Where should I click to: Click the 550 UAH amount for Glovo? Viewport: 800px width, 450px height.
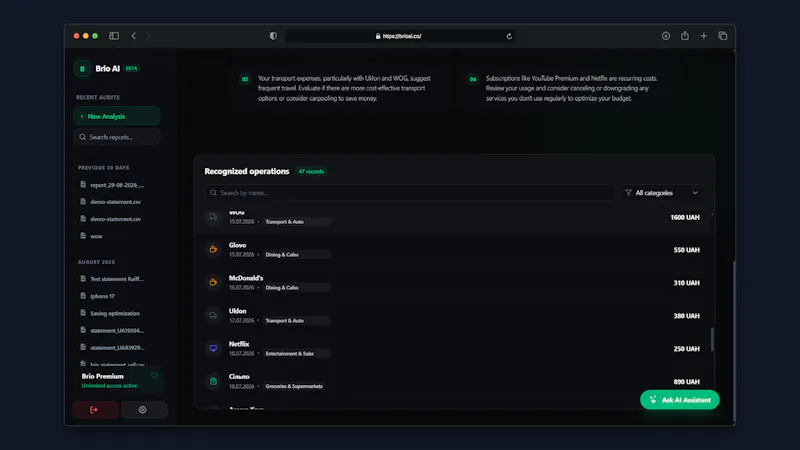pos(686,250)
